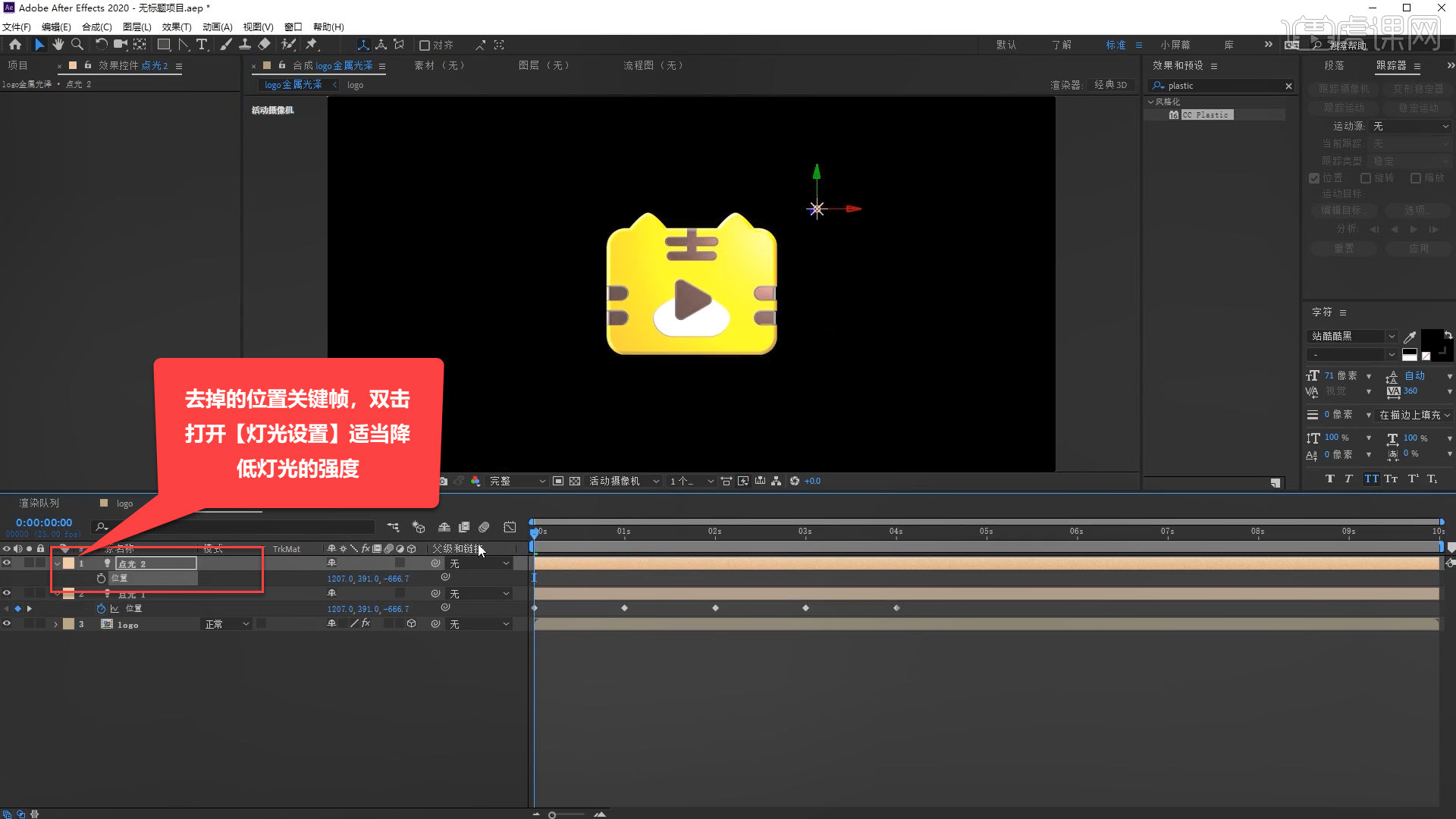Click the current time 0:00:00:00 display
The image size is (1456, 819).
pos(44,522)
